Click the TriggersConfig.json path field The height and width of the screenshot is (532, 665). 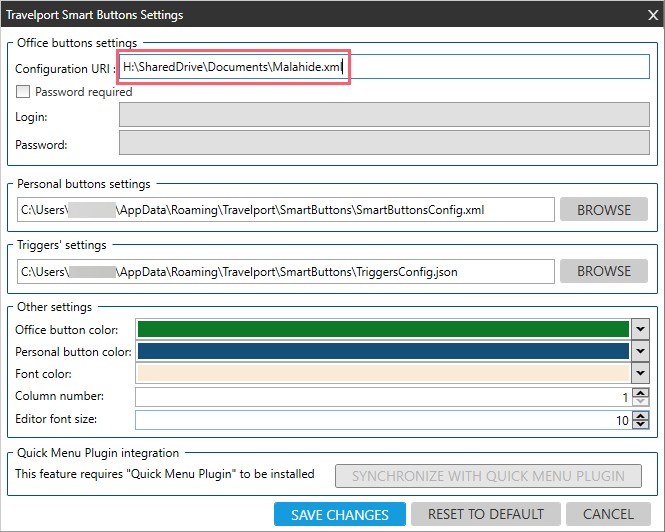pos(285,271)
